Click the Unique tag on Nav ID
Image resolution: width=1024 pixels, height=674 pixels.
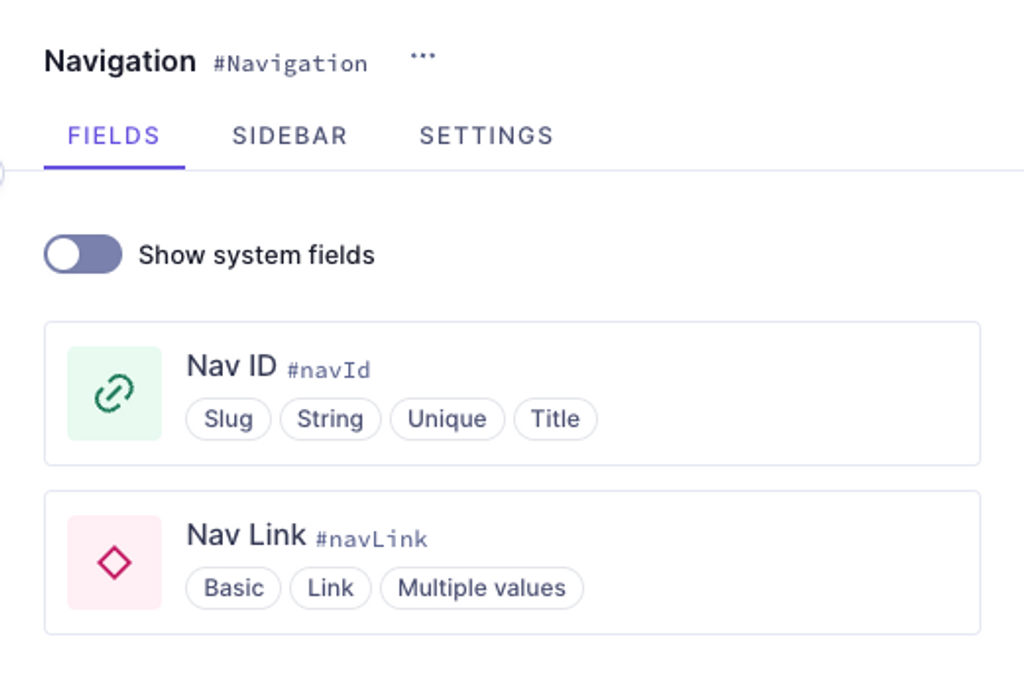pos(447,419)
